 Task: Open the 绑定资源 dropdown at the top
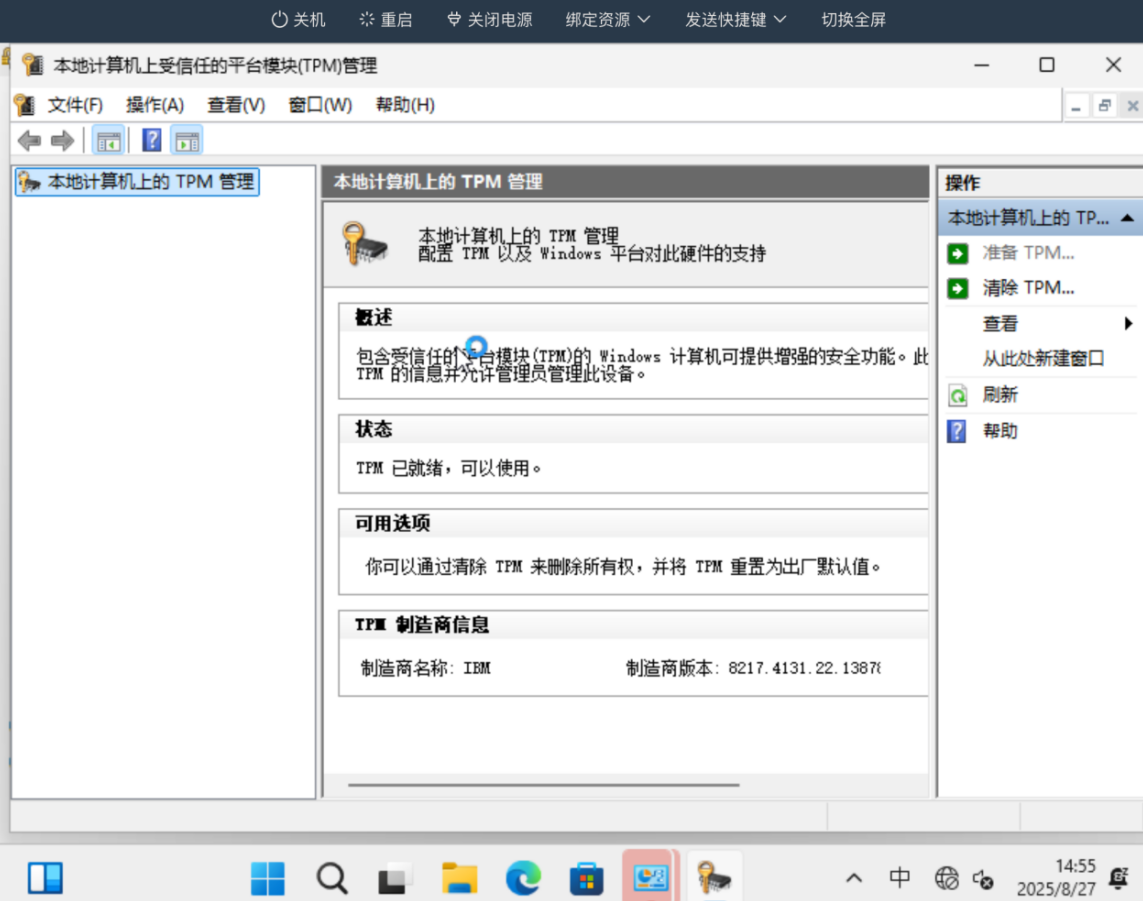[608, 20]
